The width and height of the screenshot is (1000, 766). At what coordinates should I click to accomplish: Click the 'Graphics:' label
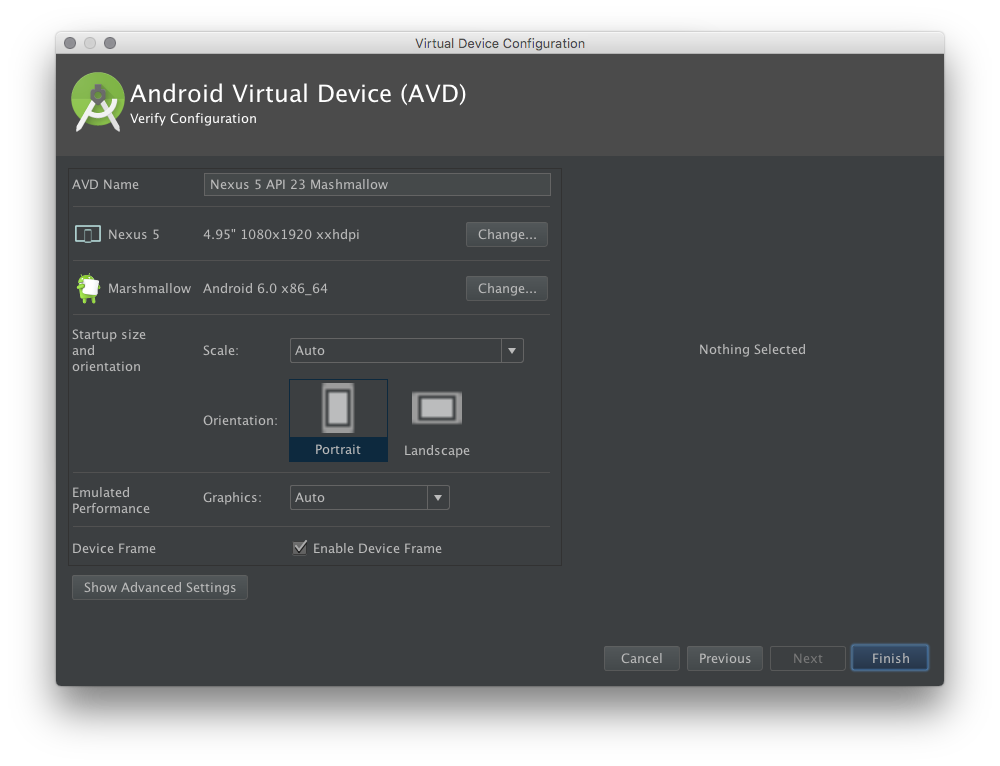(232, 497)
